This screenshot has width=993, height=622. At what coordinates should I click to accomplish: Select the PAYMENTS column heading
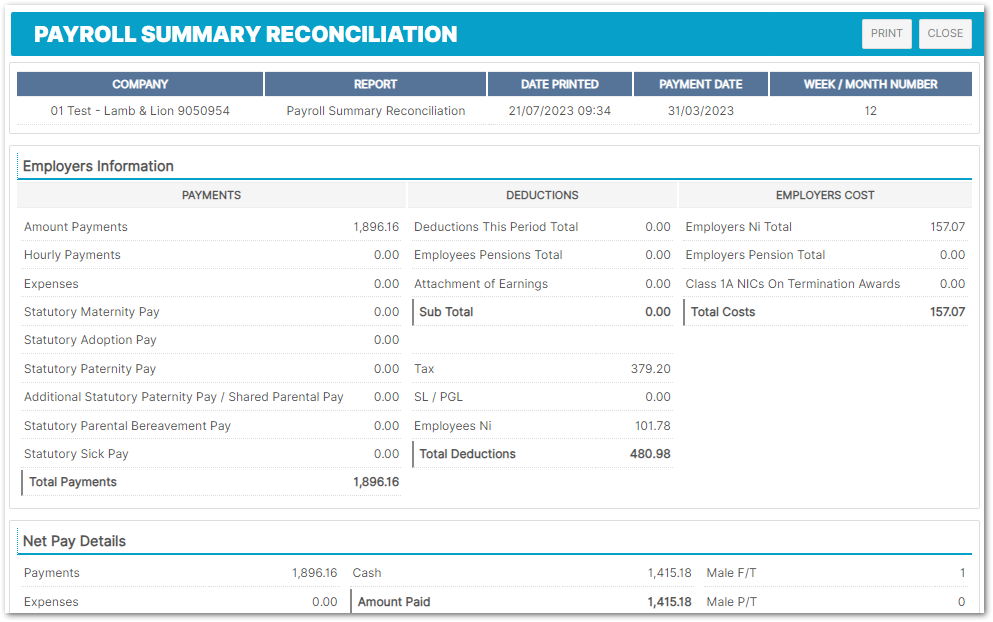click(211, 195)
